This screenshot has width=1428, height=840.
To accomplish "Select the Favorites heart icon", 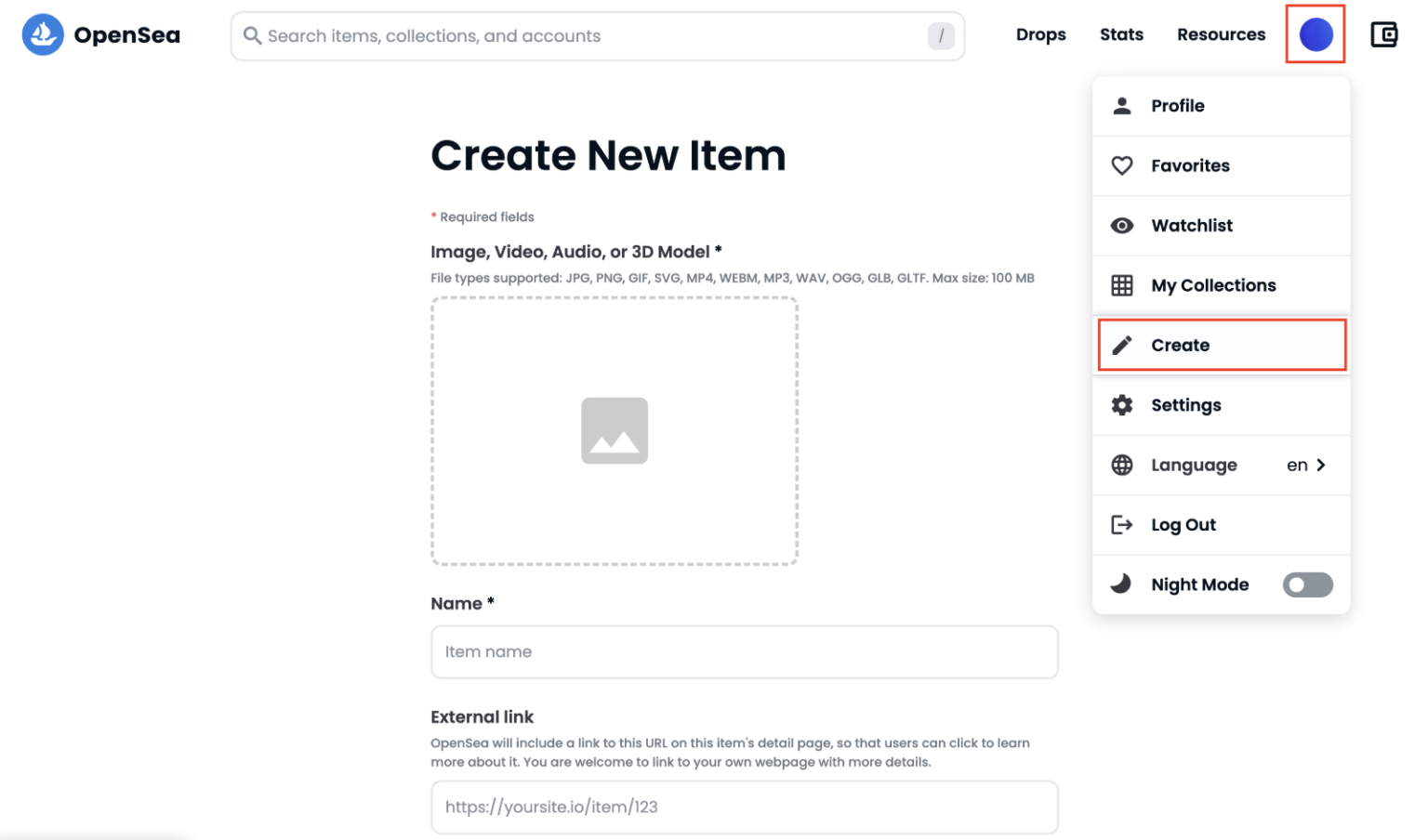I will tap(1122, 165).
